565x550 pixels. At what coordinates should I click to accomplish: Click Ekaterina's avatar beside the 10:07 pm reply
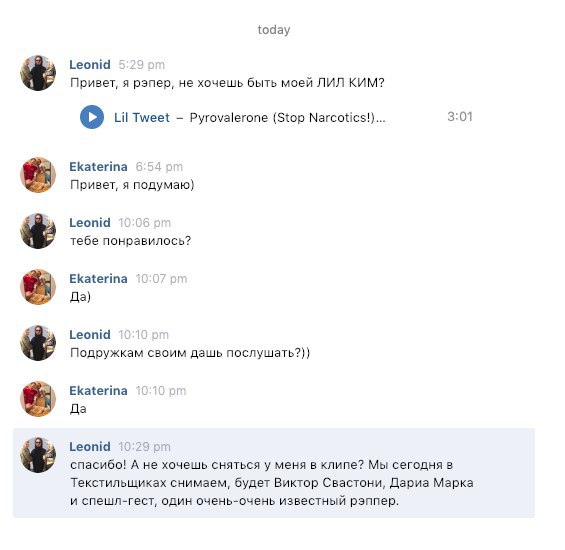38,287
